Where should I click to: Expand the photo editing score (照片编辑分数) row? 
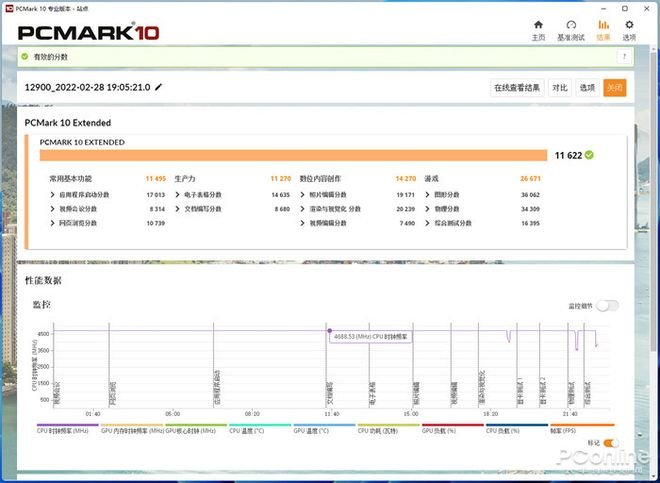coord(303,195)
